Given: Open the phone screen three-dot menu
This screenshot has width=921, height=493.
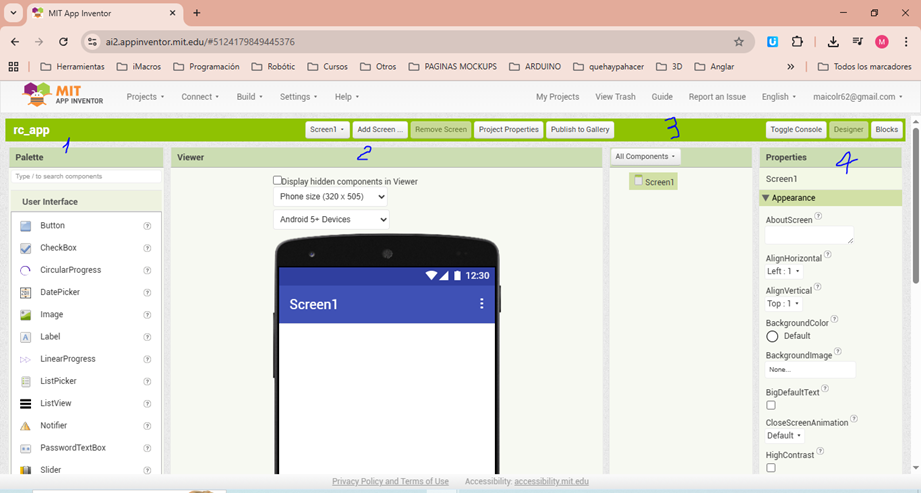Looking at the screenshot, I should (x=481, y=304).
